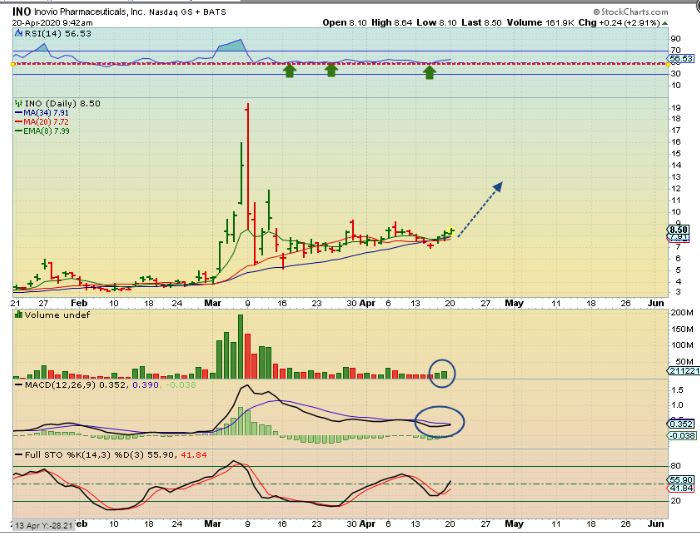Click the 55.90 stochastic tag on right axis
This screenshot has height=533, width=700.
681,480
